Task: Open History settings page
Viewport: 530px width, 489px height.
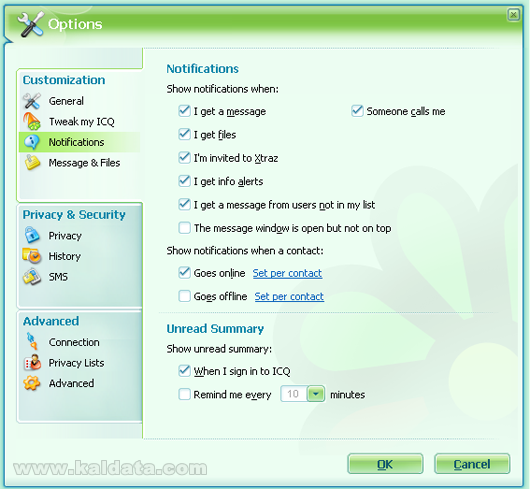Action: coord(65,256)
